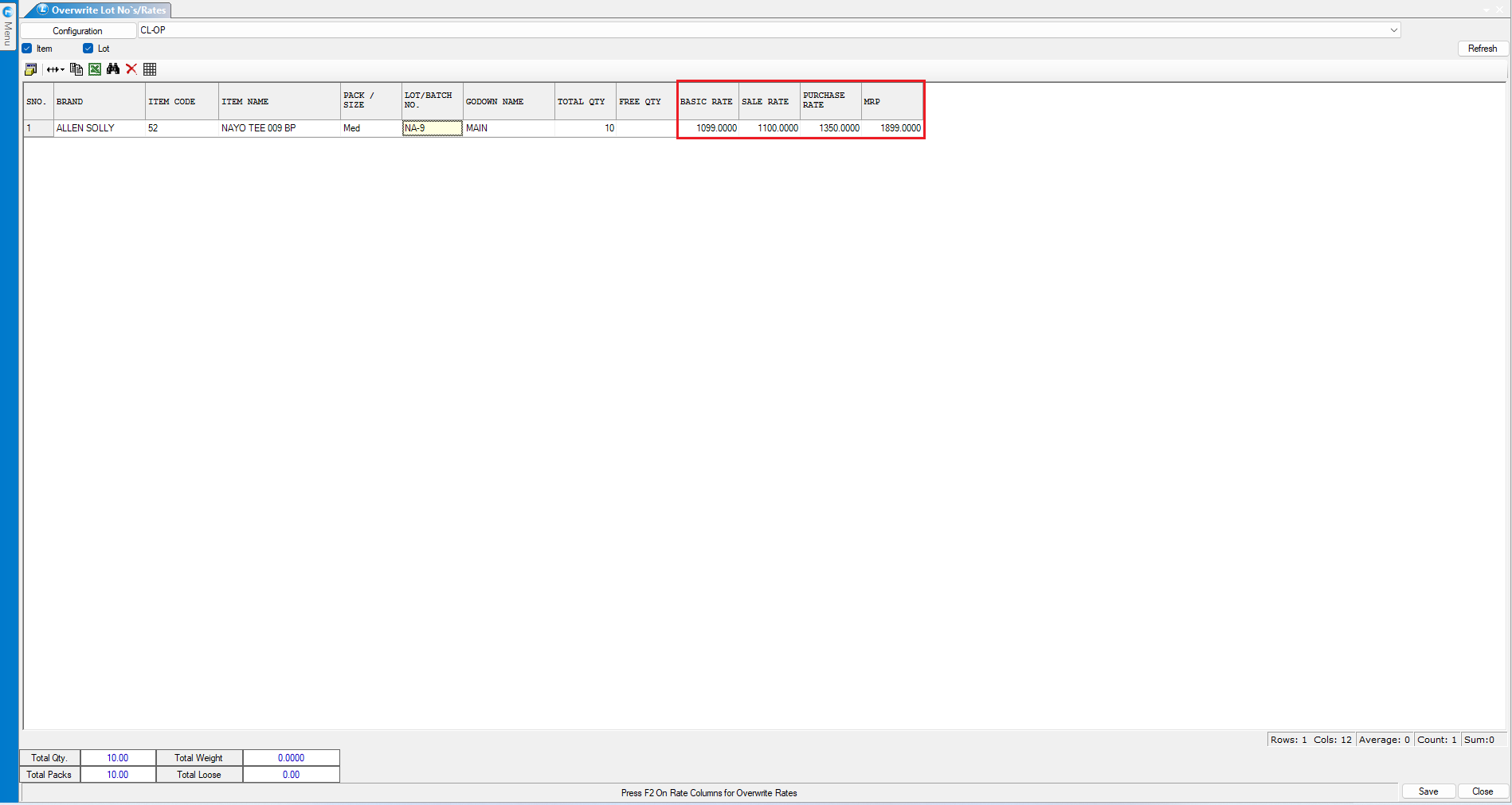Open search with the binoculars icon
This screenshot has width=1512, height=805.
pos(113,69)
